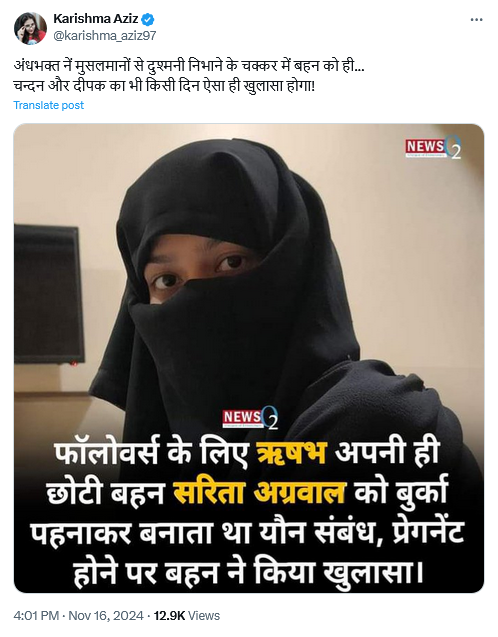Click the 4:01 PM timestamp
This screenshot has height=637, width=498.
pos(36,615)
